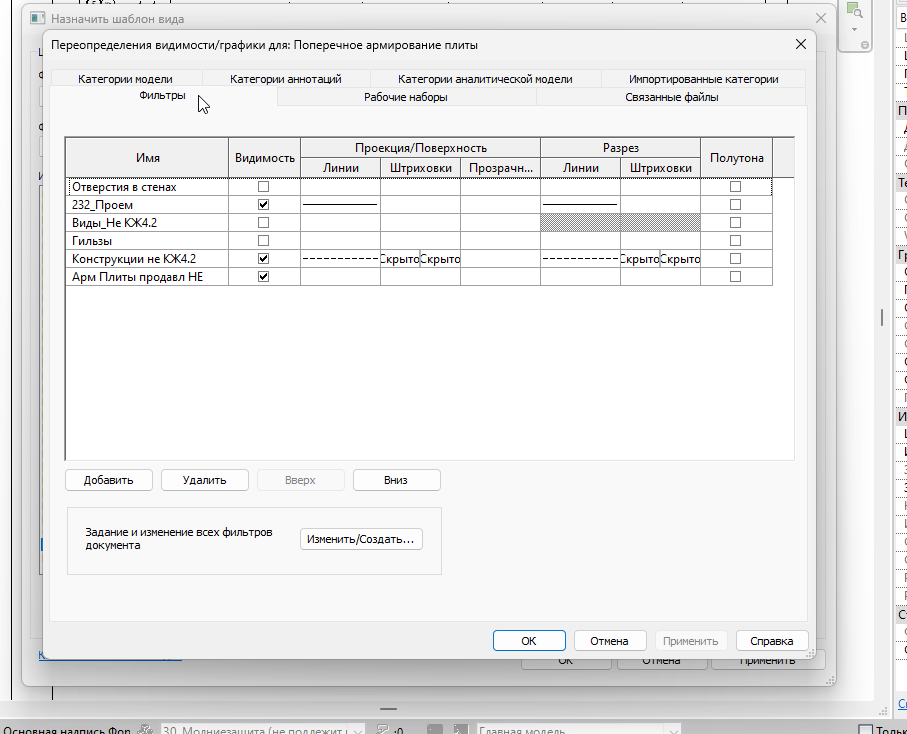Confirm with the ОК button
The width and height of the screenshot is (907, 734).
(x=529, y=641)
